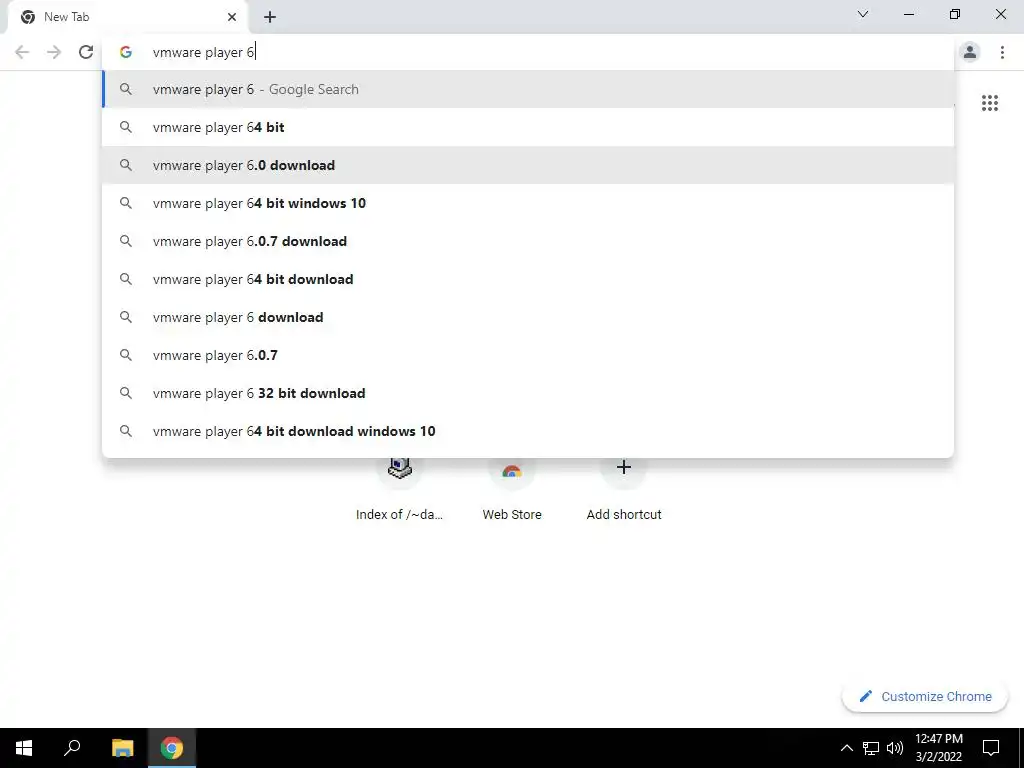
Task: Choose suggestion 'vmware player 6.0 download'
Action: pyautogui.click(x=528, y=165)
